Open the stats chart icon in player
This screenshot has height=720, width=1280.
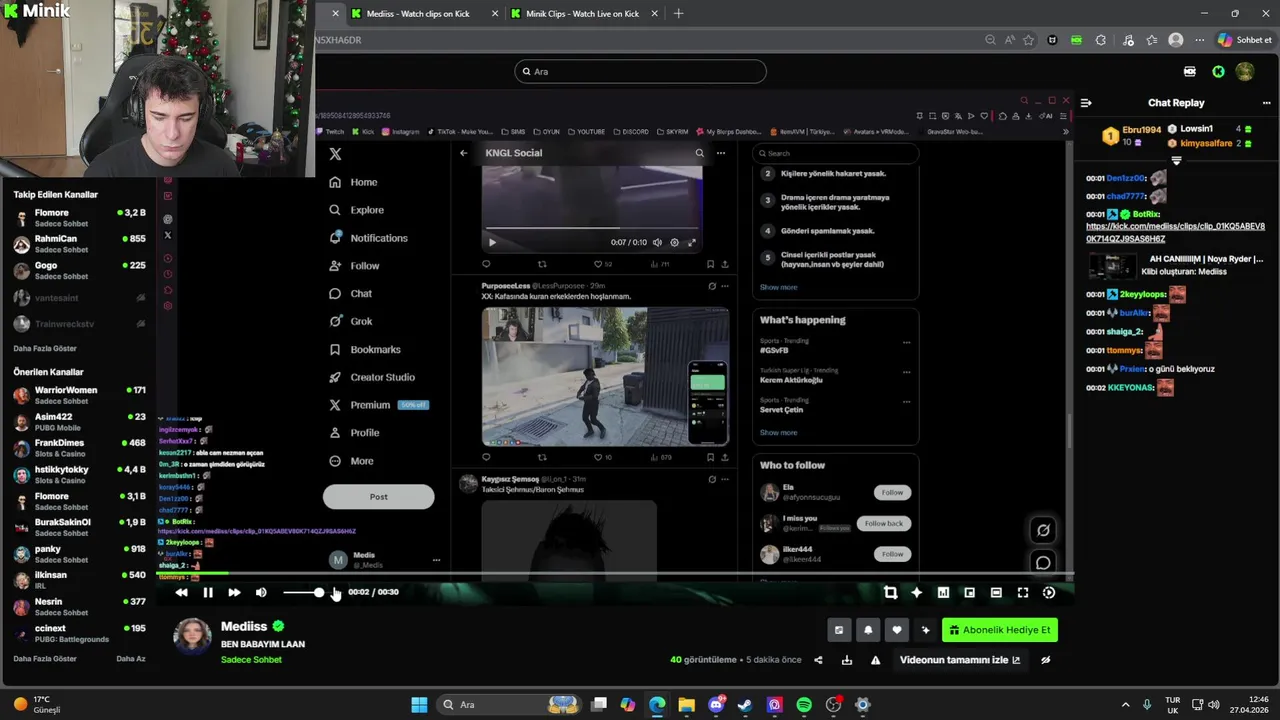(943, 592)
